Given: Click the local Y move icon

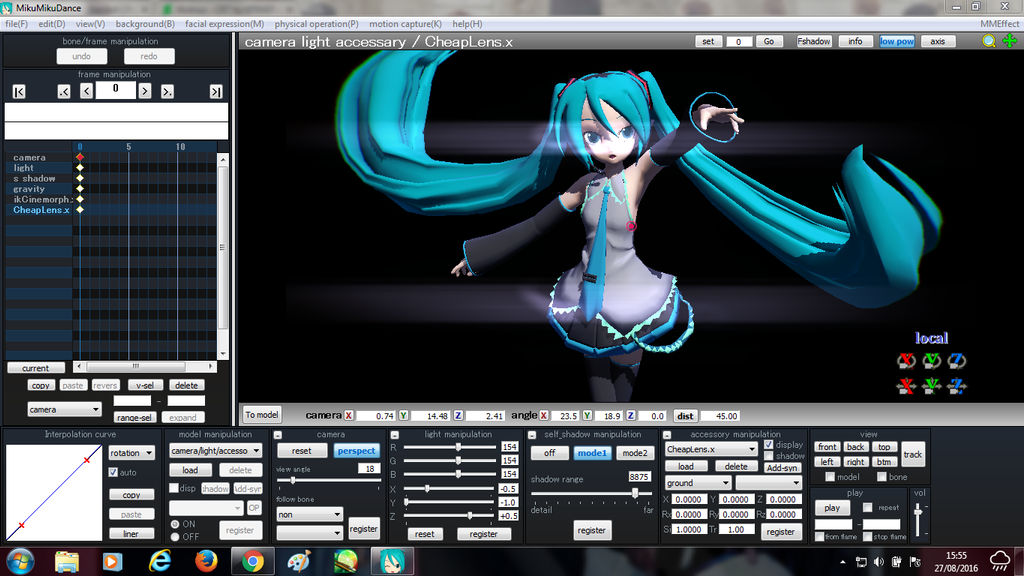Looking at the screenshot, I should [931, 385].
